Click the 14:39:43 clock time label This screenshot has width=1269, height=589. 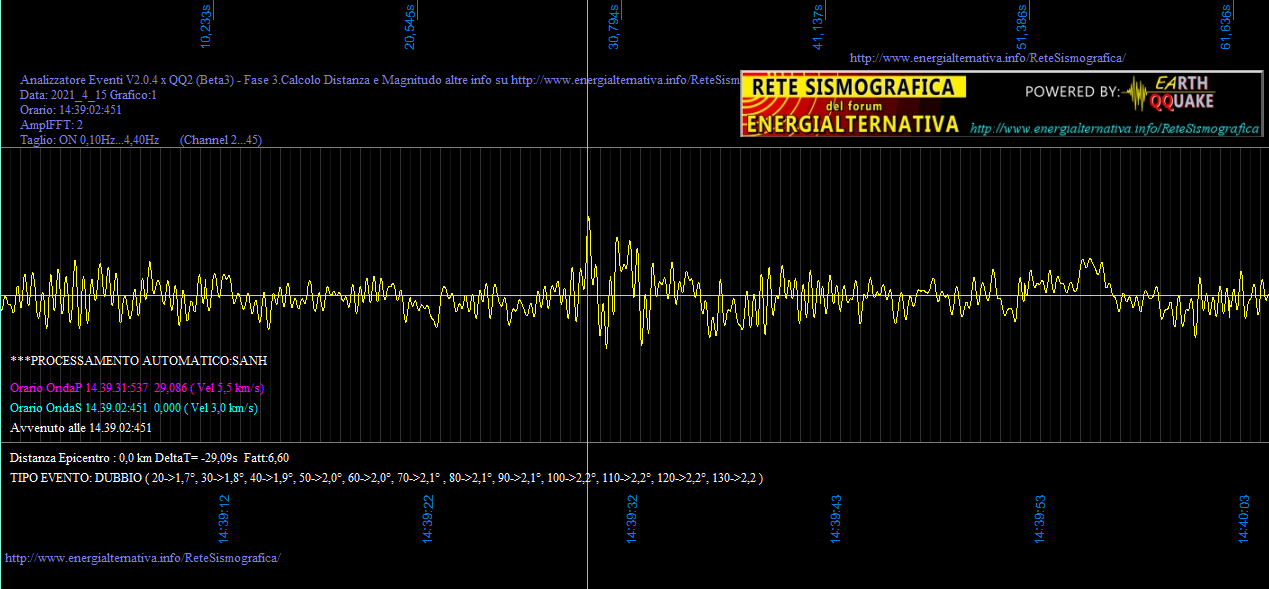[837, 518]
